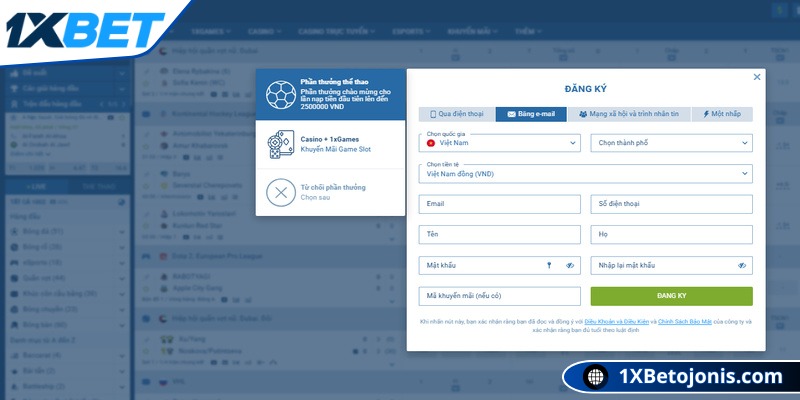Click the Tên input field
This screenshot has height=400, width=800.
click(499, 235)
